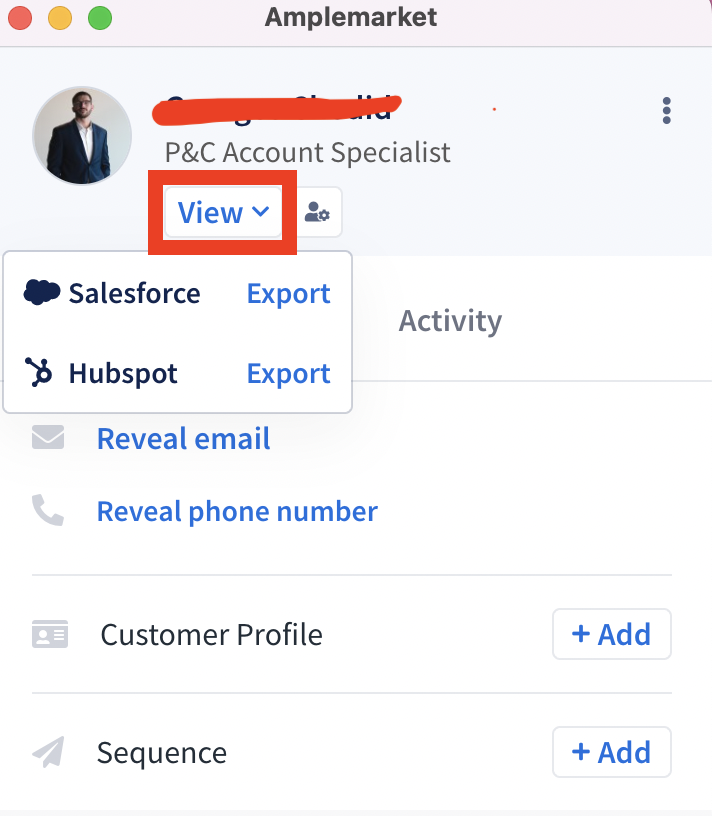
Task: Select Salesforce in the dropdown list
Action: 134,293
